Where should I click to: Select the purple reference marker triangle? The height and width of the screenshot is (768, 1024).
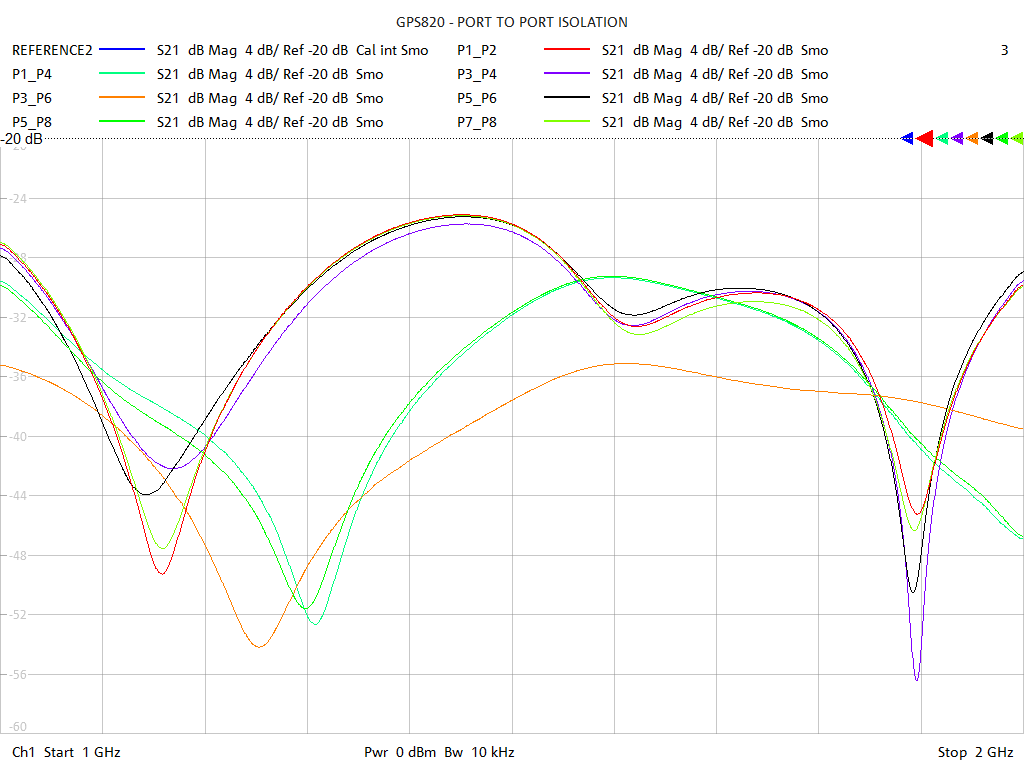click(957, 139)
